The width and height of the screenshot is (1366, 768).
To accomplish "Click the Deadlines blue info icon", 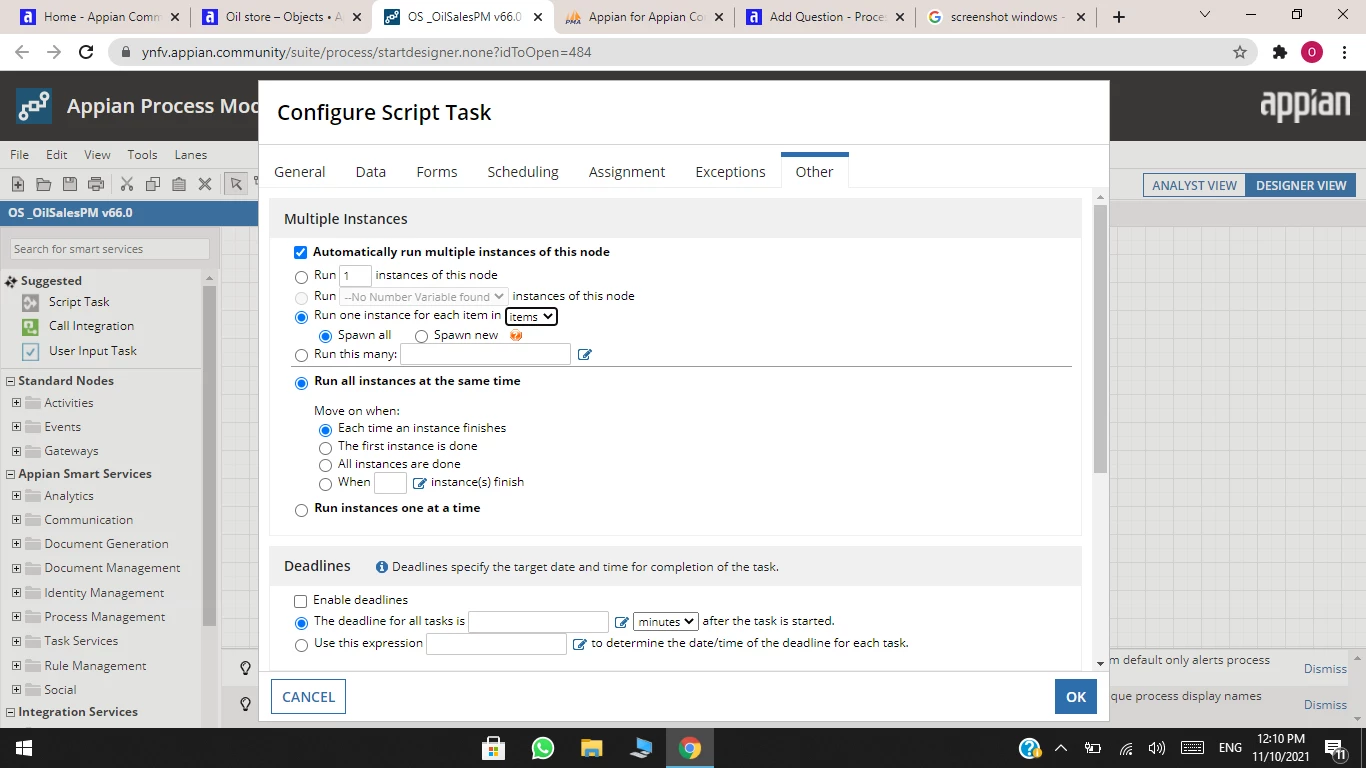I will [x=382, y=567].
